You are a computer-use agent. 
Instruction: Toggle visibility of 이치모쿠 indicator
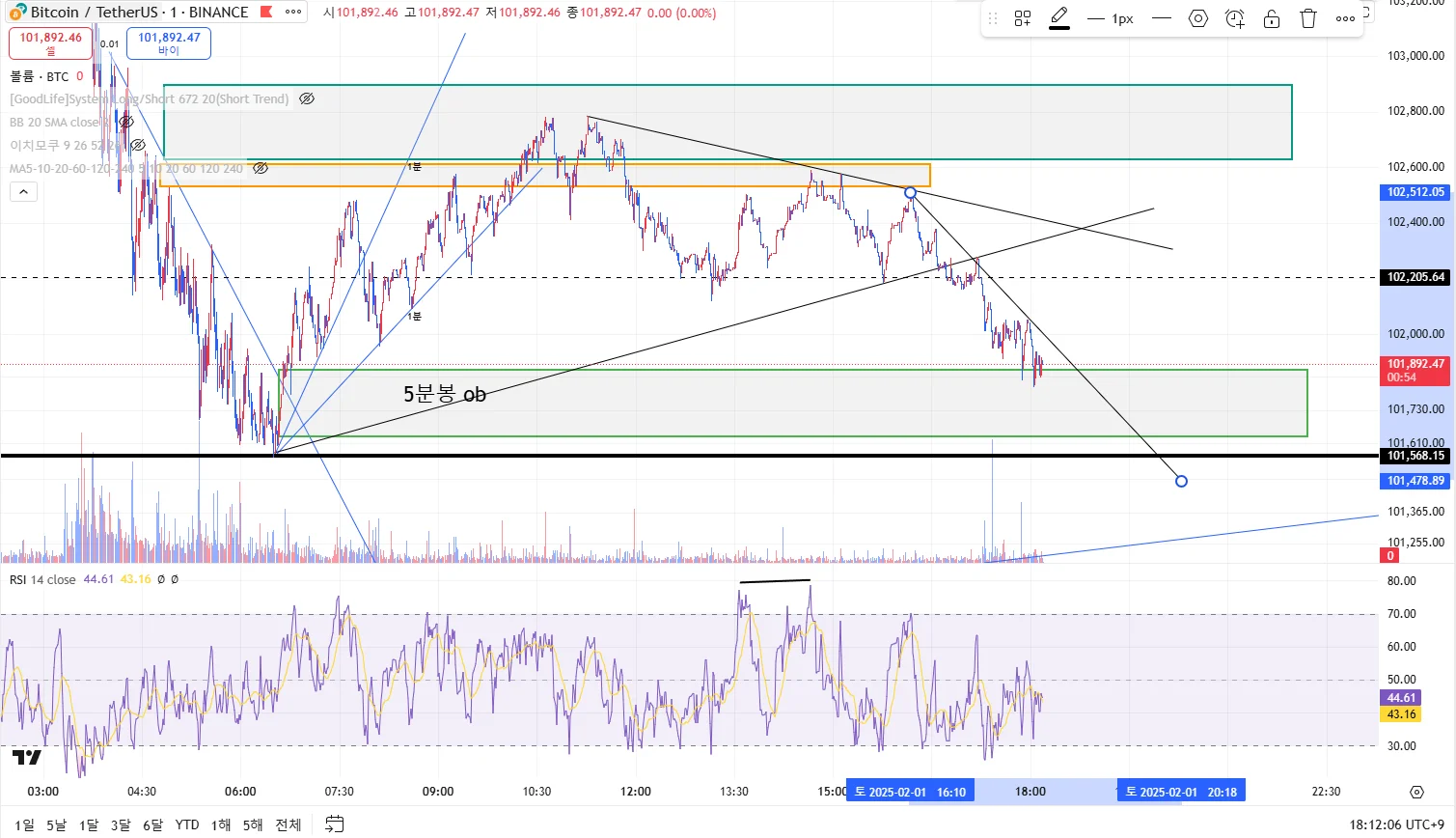pos(138,145)
